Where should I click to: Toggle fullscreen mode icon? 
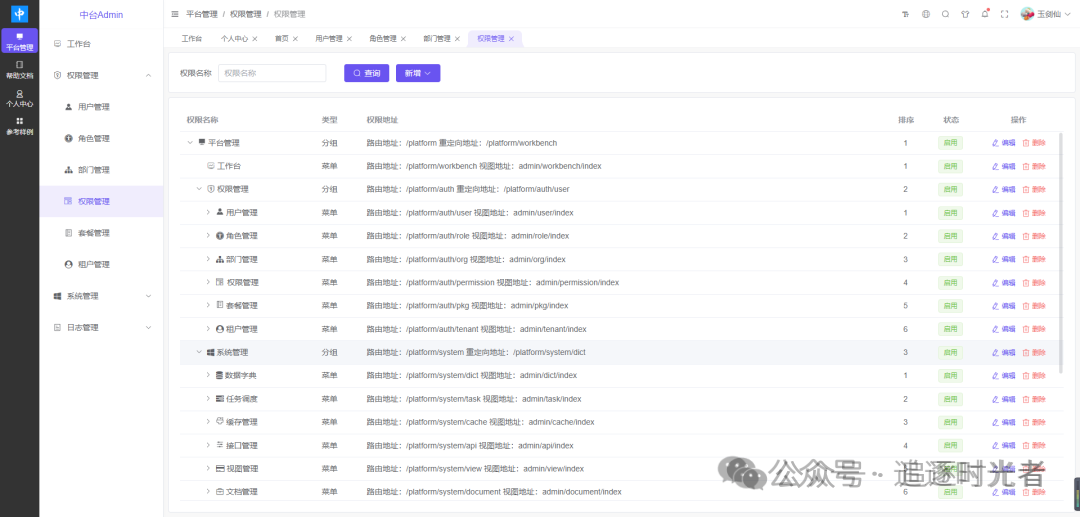(1004, 14)
